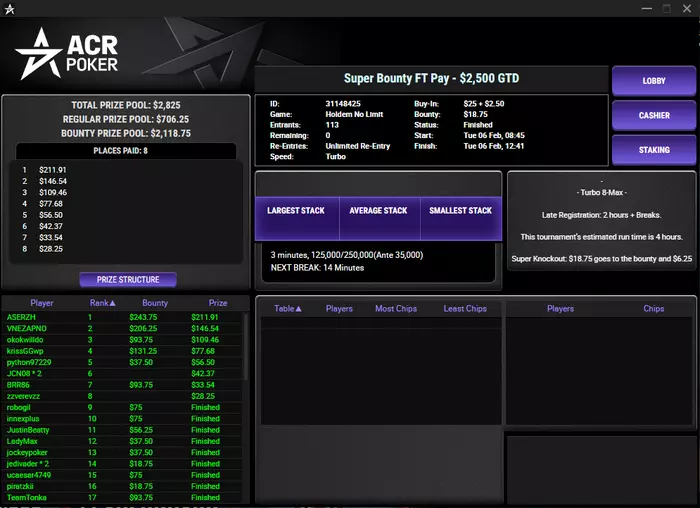Sort players list by Player column
This screenshot has height=508, width=700.
coord(42,303)
